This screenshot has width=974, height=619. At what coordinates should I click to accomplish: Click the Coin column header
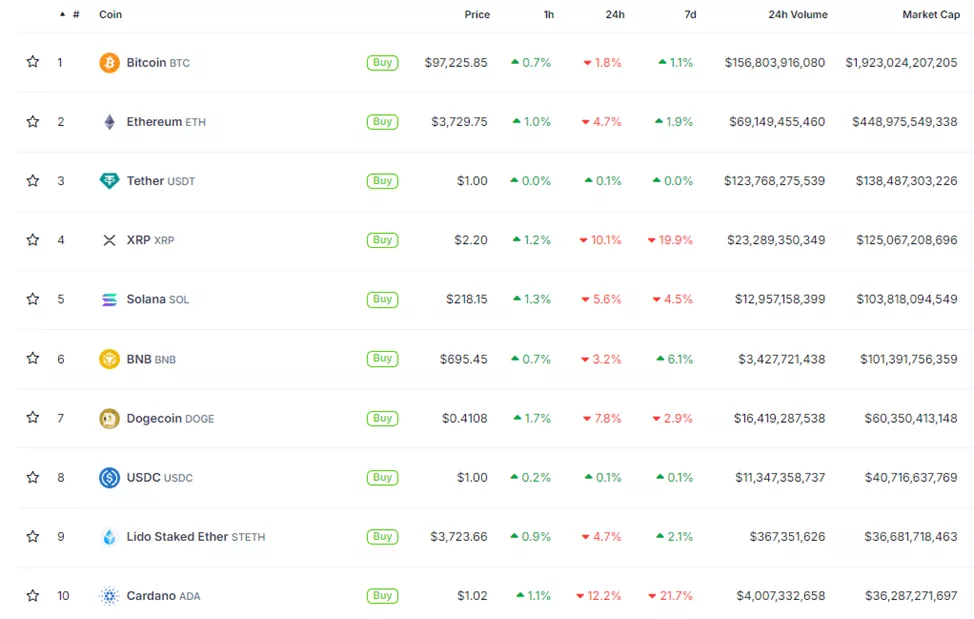tap(110, 15)
